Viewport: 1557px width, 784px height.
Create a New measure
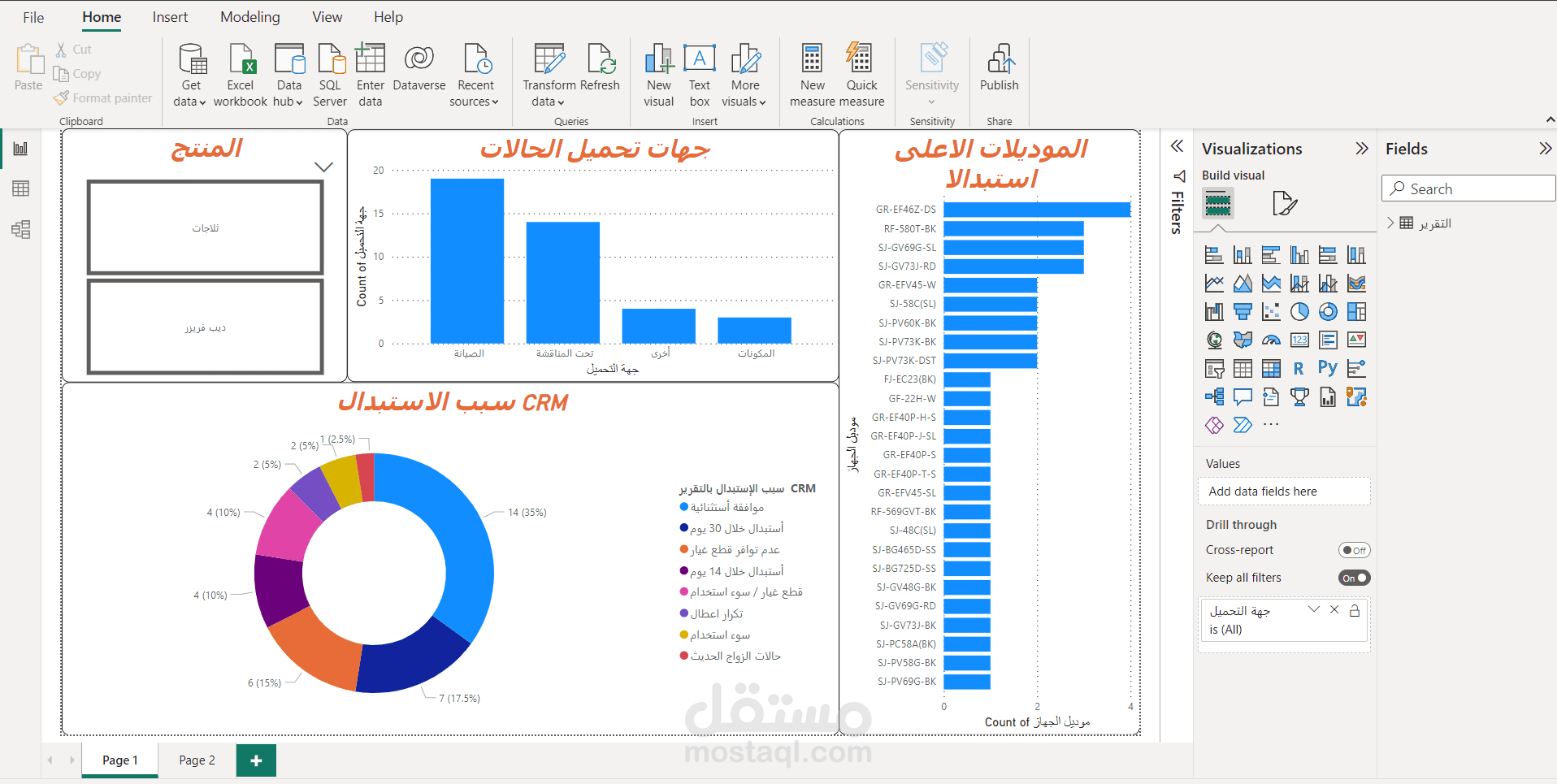[x=813, y=76]
